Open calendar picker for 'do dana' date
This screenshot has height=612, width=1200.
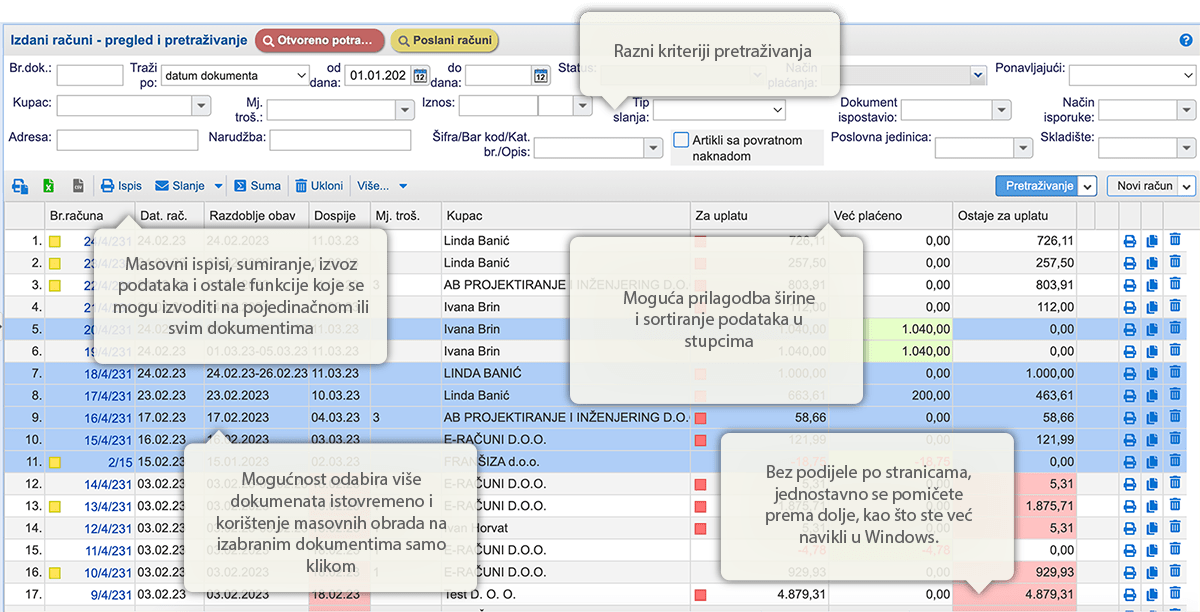(541, 75)
